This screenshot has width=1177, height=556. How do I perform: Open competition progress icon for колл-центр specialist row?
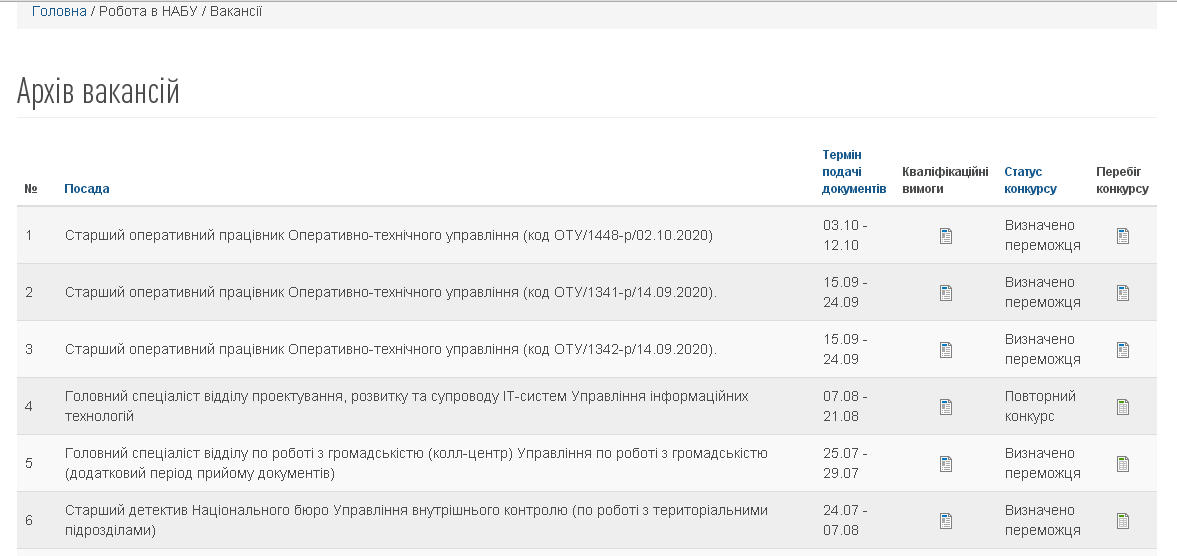coord(1123,464)
